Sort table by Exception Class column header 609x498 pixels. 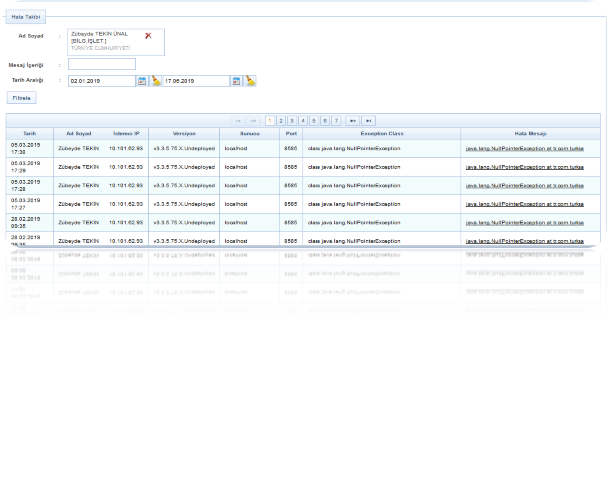click(381, 132)
